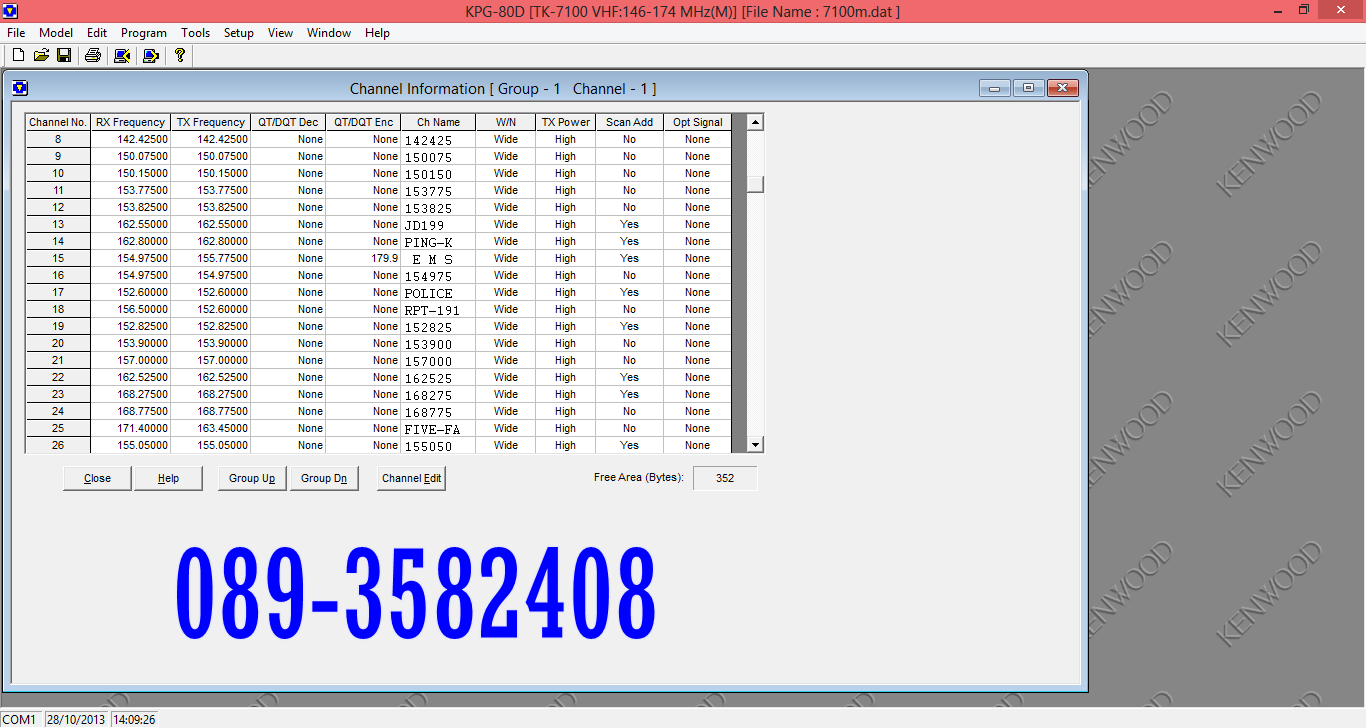Select TX frequency "163.45000" in channel 25

(x=210, y=429)
